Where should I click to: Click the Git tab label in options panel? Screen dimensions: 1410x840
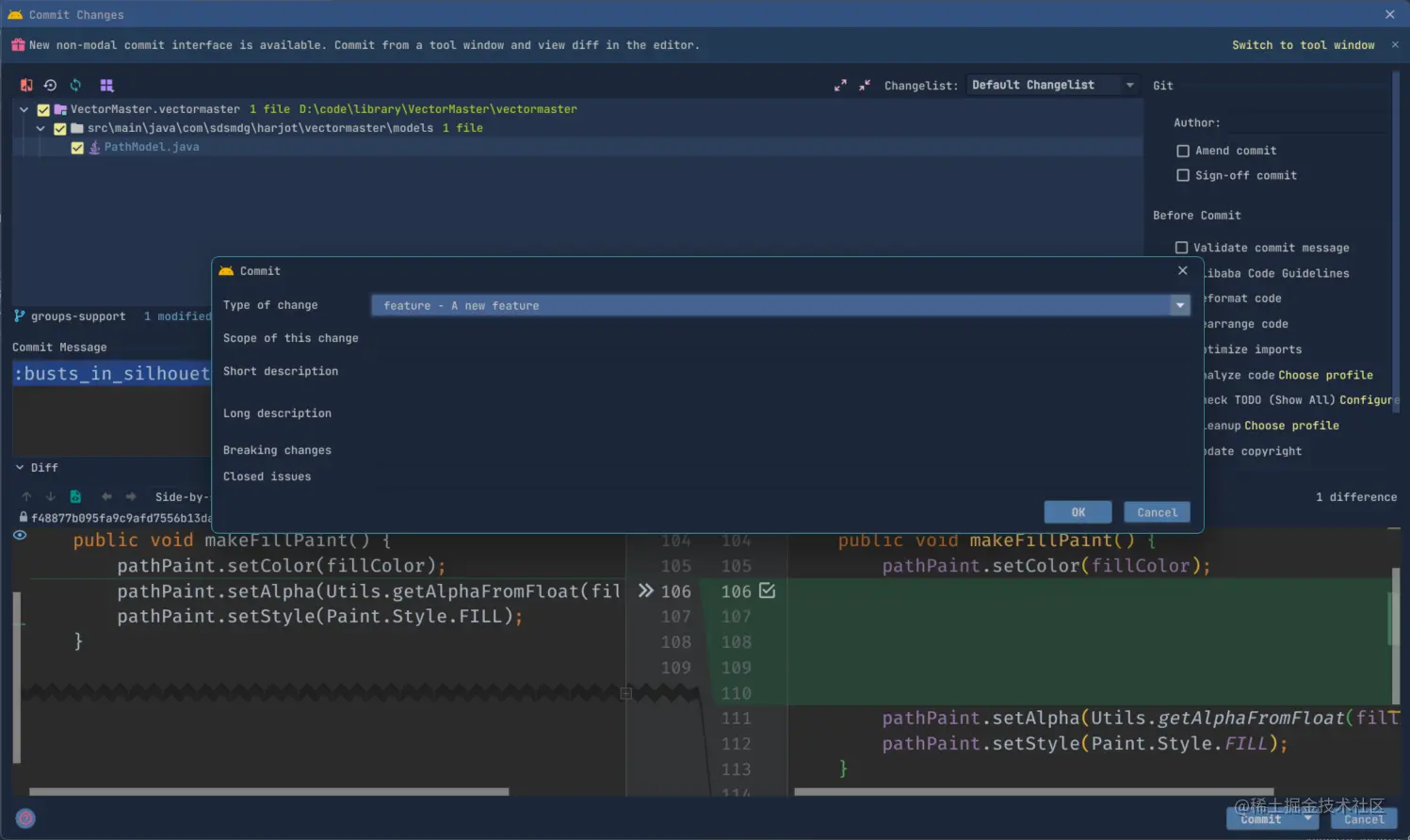point(1163,85)
